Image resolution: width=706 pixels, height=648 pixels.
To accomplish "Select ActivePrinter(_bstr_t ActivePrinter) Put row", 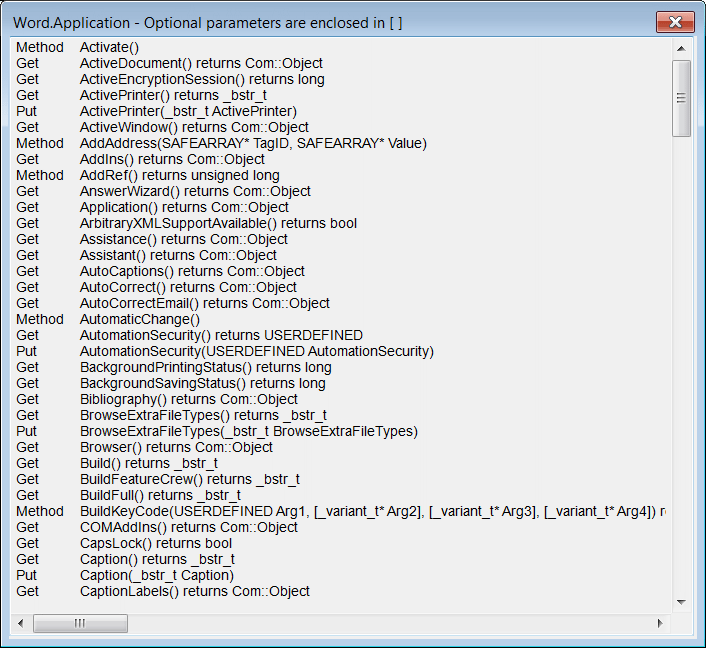I will 341,111.
